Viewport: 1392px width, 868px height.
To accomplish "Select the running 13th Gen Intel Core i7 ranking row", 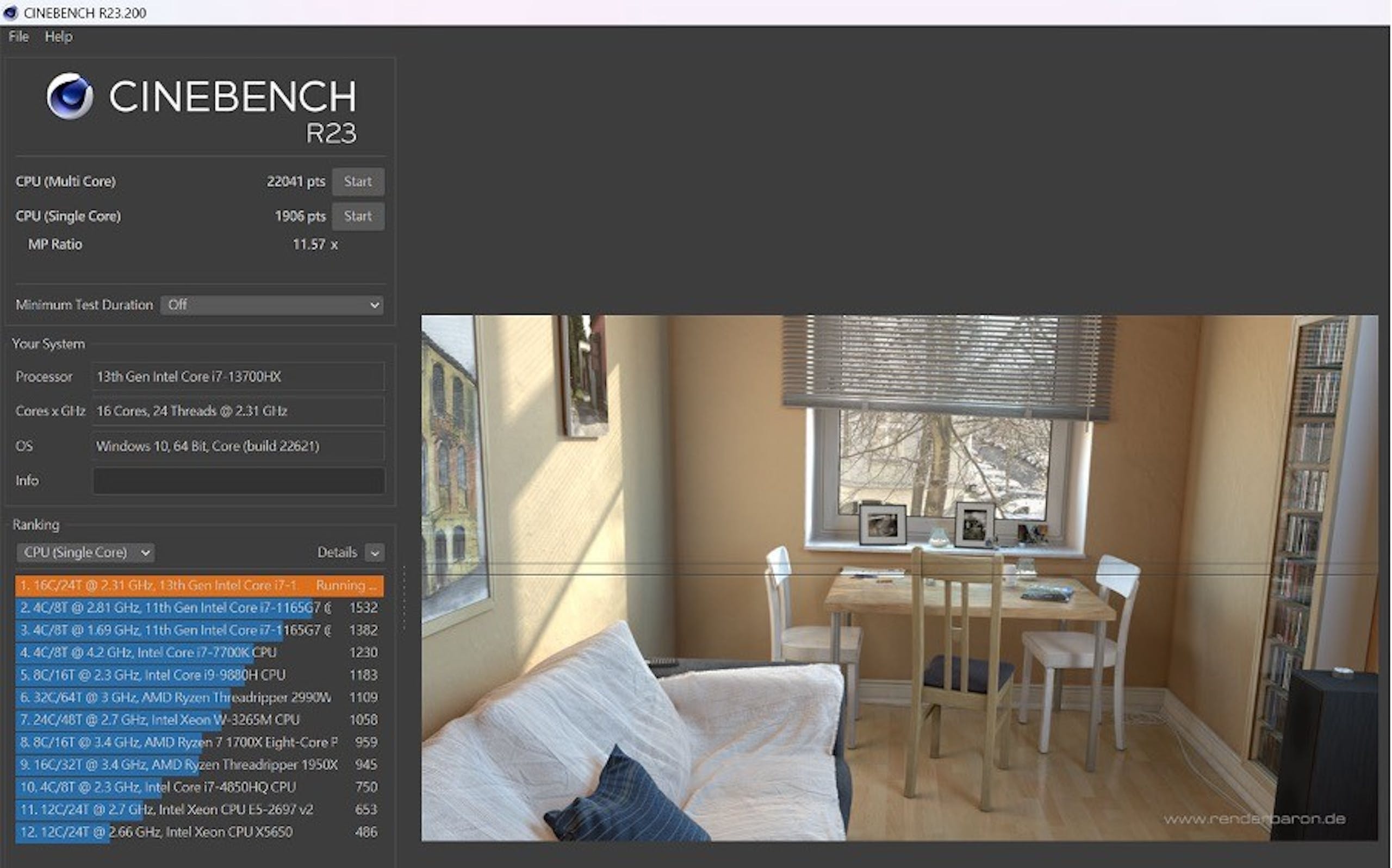I will (x=199, y=585).
